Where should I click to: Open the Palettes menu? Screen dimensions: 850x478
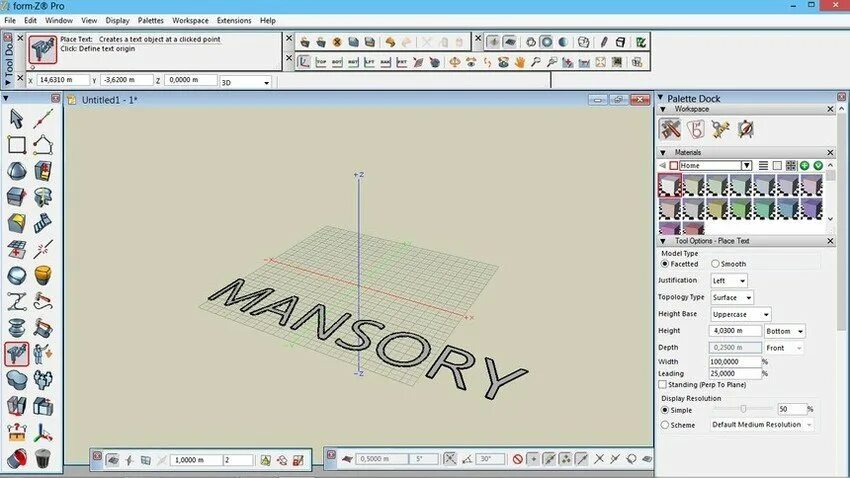[x=151, y=21]
